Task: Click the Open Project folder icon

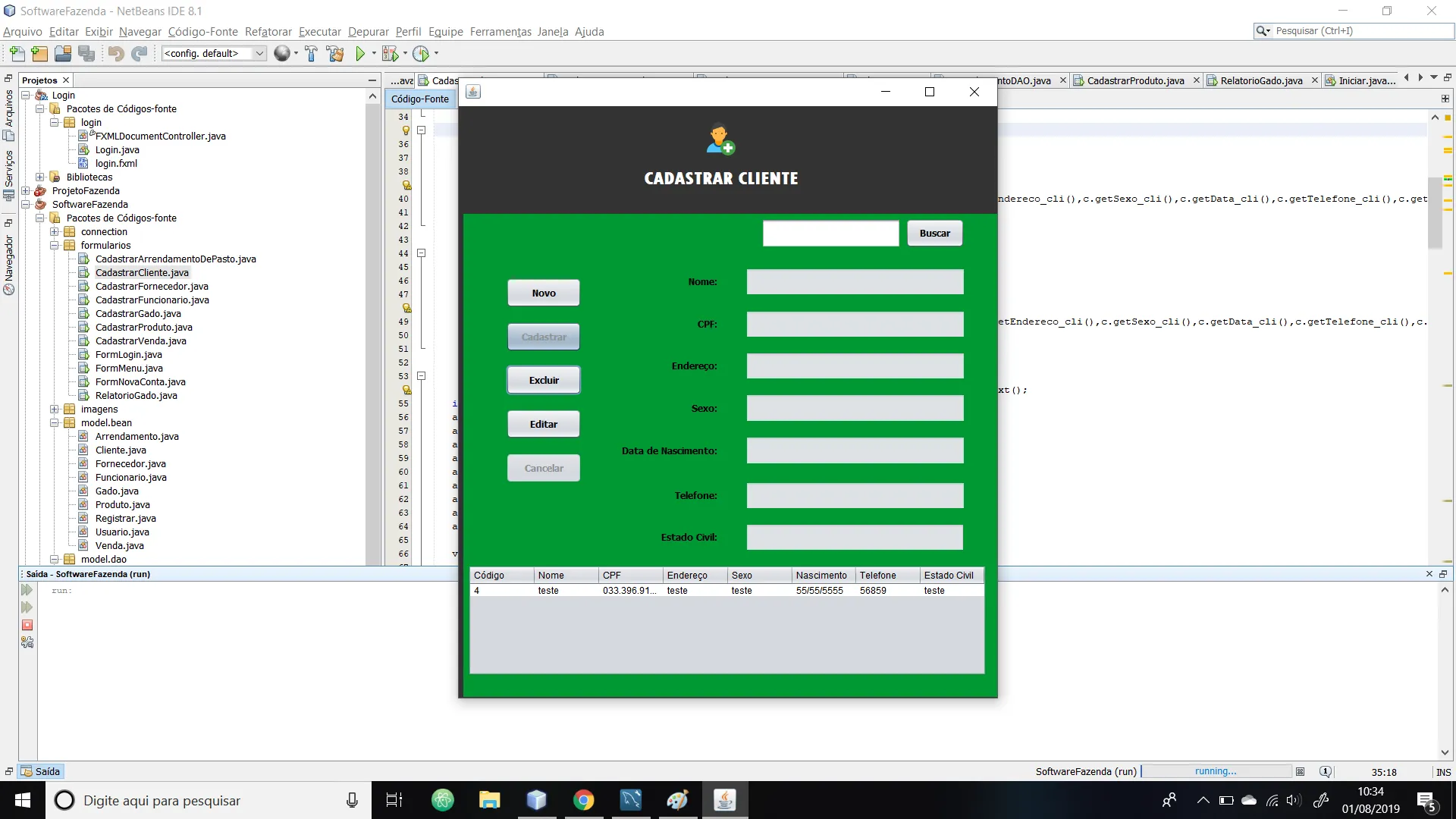Action: [x=63, y=53]
